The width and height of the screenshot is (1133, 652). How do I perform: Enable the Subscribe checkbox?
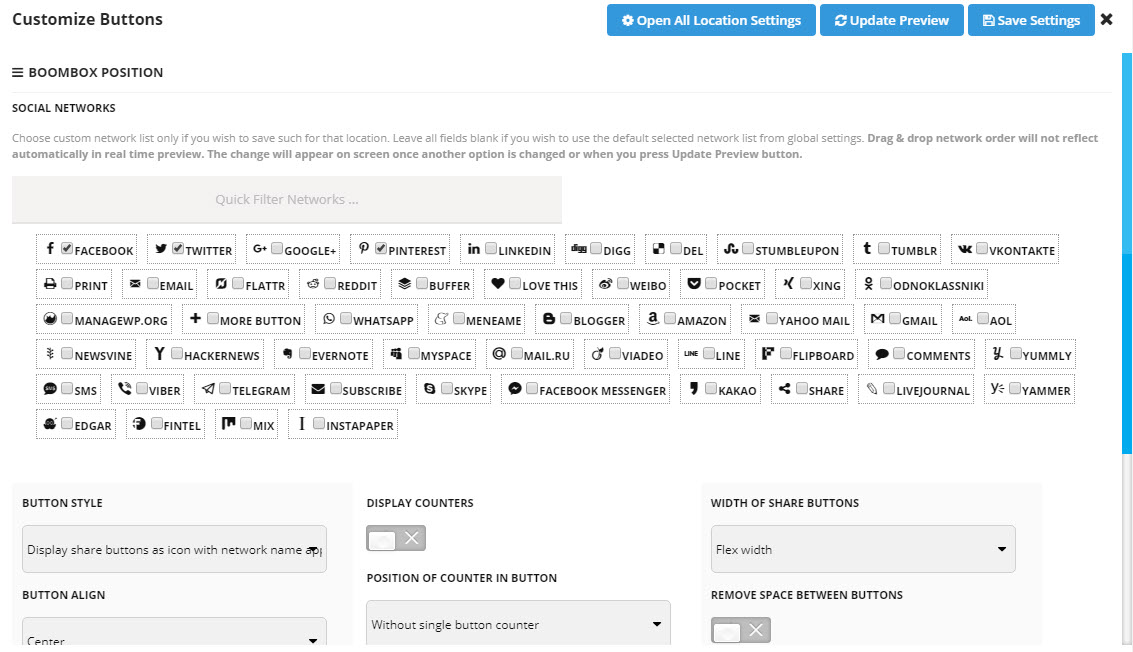[x=335, y=388]
